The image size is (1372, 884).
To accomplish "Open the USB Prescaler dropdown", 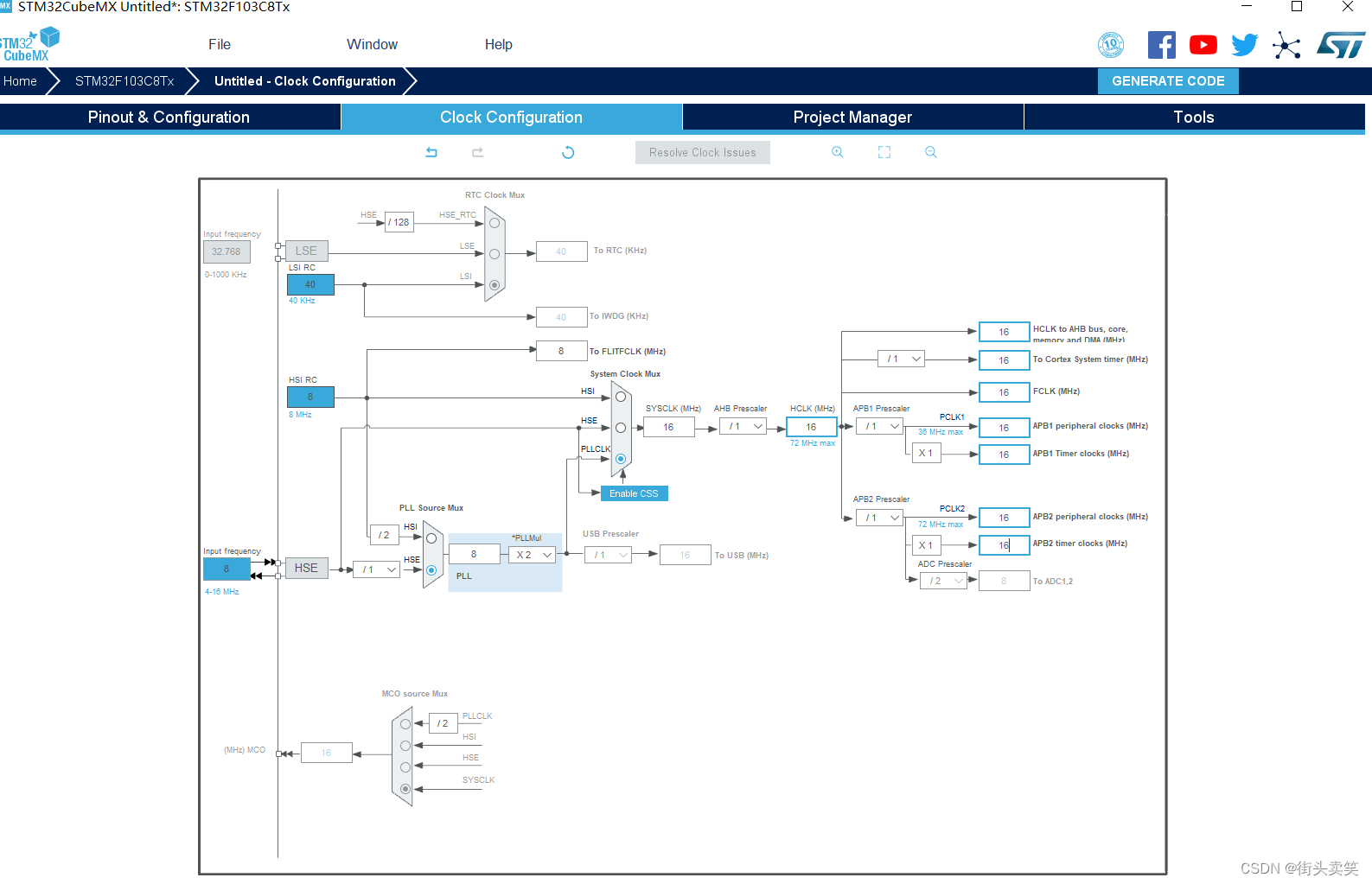I will 608,555.
